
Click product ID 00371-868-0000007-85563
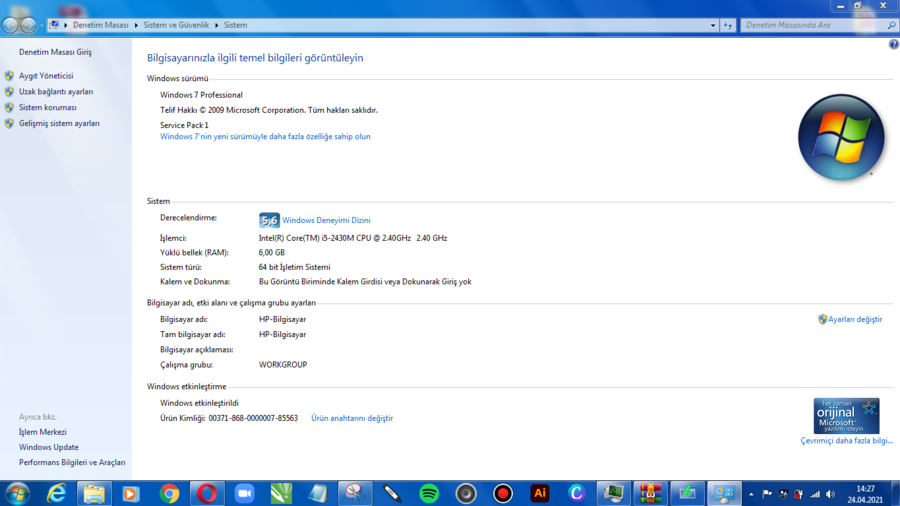click(253, 418)
